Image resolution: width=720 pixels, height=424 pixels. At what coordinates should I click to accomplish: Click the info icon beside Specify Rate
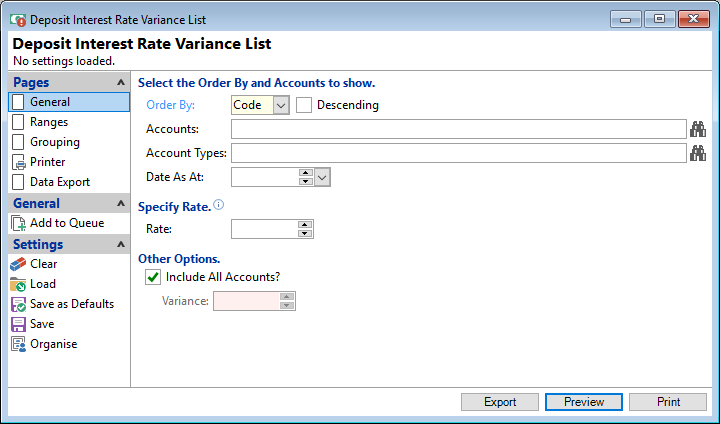(x=219, y=206)
